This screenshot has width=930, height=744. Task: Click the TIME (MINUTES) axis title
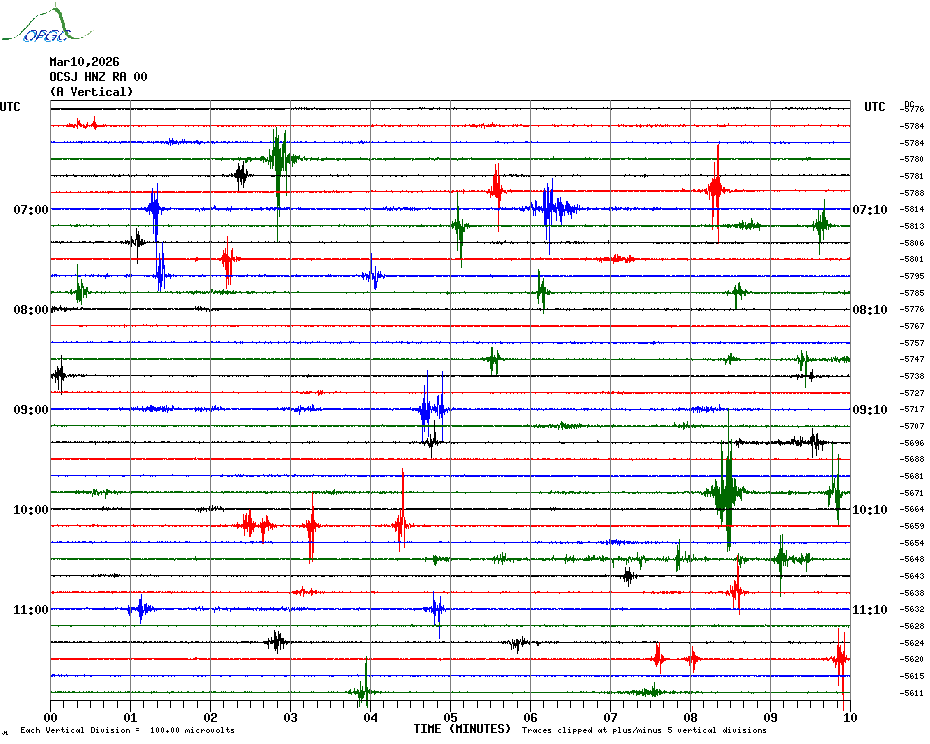[462, 730]
